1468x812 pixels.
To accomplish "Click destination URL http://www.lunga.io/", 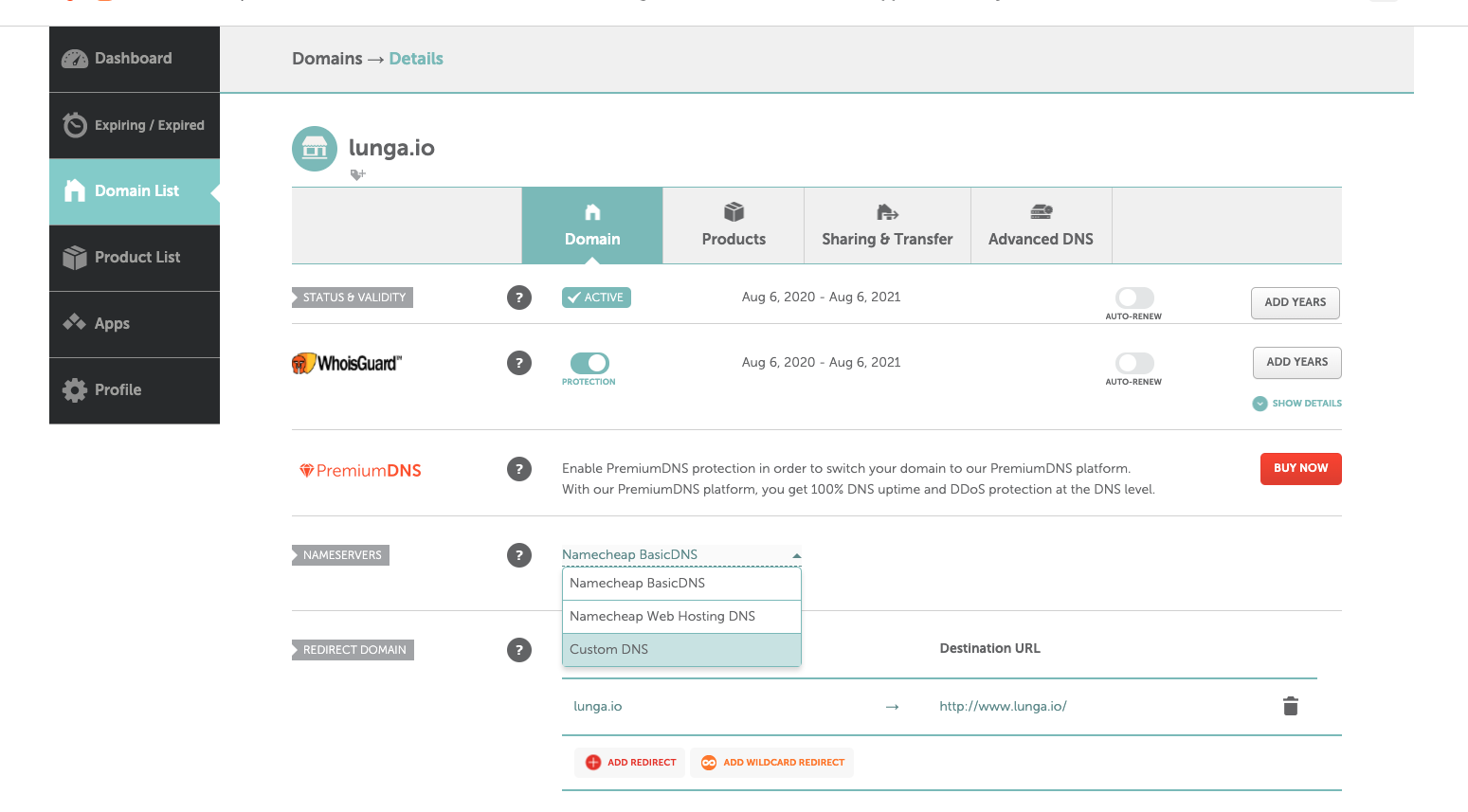I will (1003, 707).
